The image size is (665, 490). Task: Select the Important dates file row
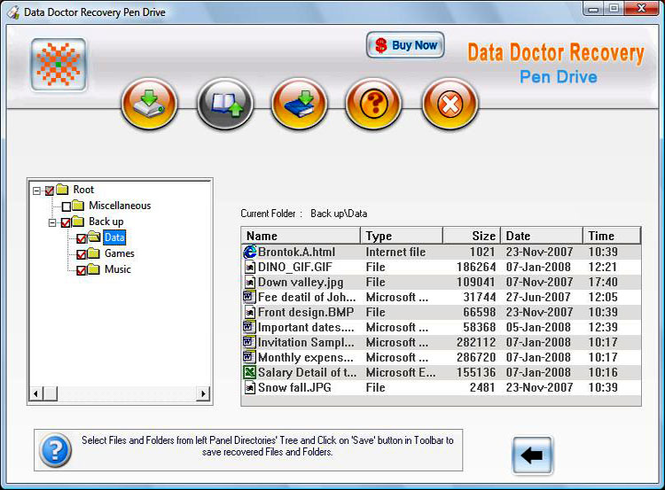pyautogui.click(x=441, y=328)
